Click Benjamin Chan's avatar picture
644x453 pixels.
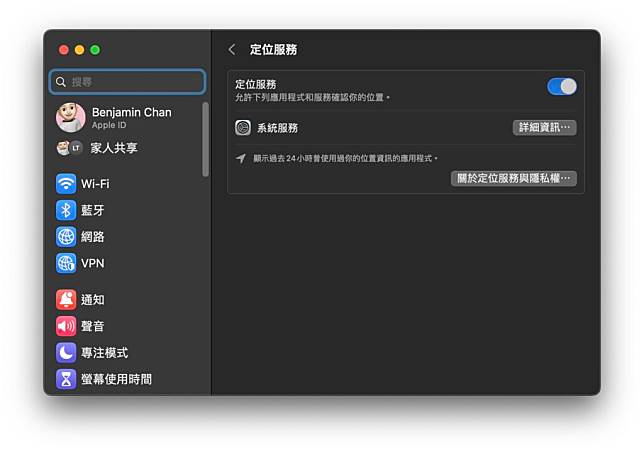tap(70, 118)
